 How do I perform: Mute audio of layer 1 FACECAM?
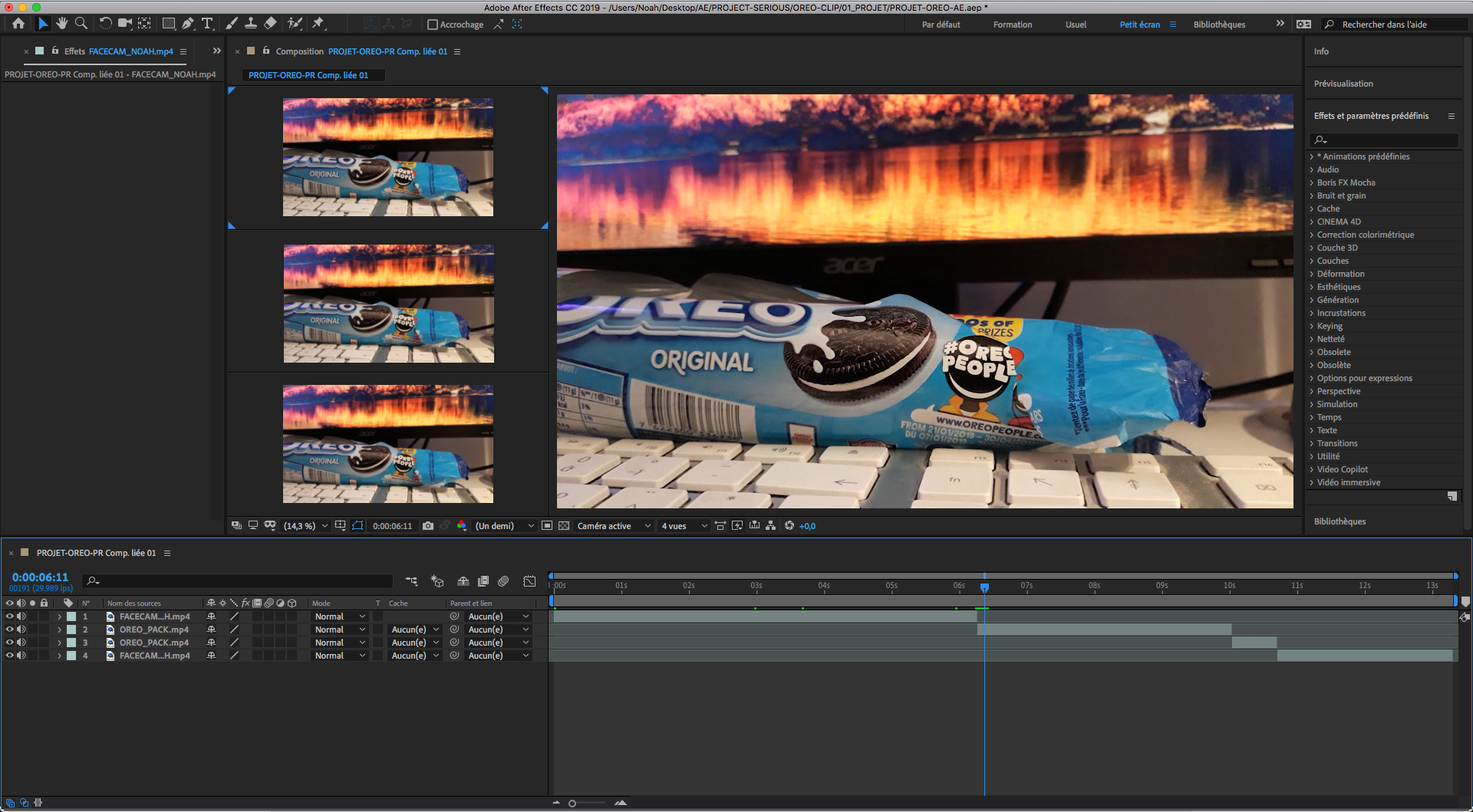[x=21, y=616]
